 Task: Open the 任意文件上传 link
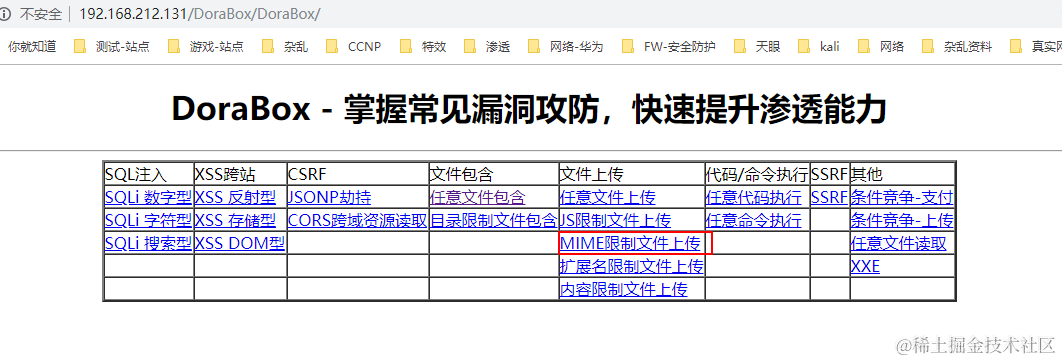click(x=608, y=197)
